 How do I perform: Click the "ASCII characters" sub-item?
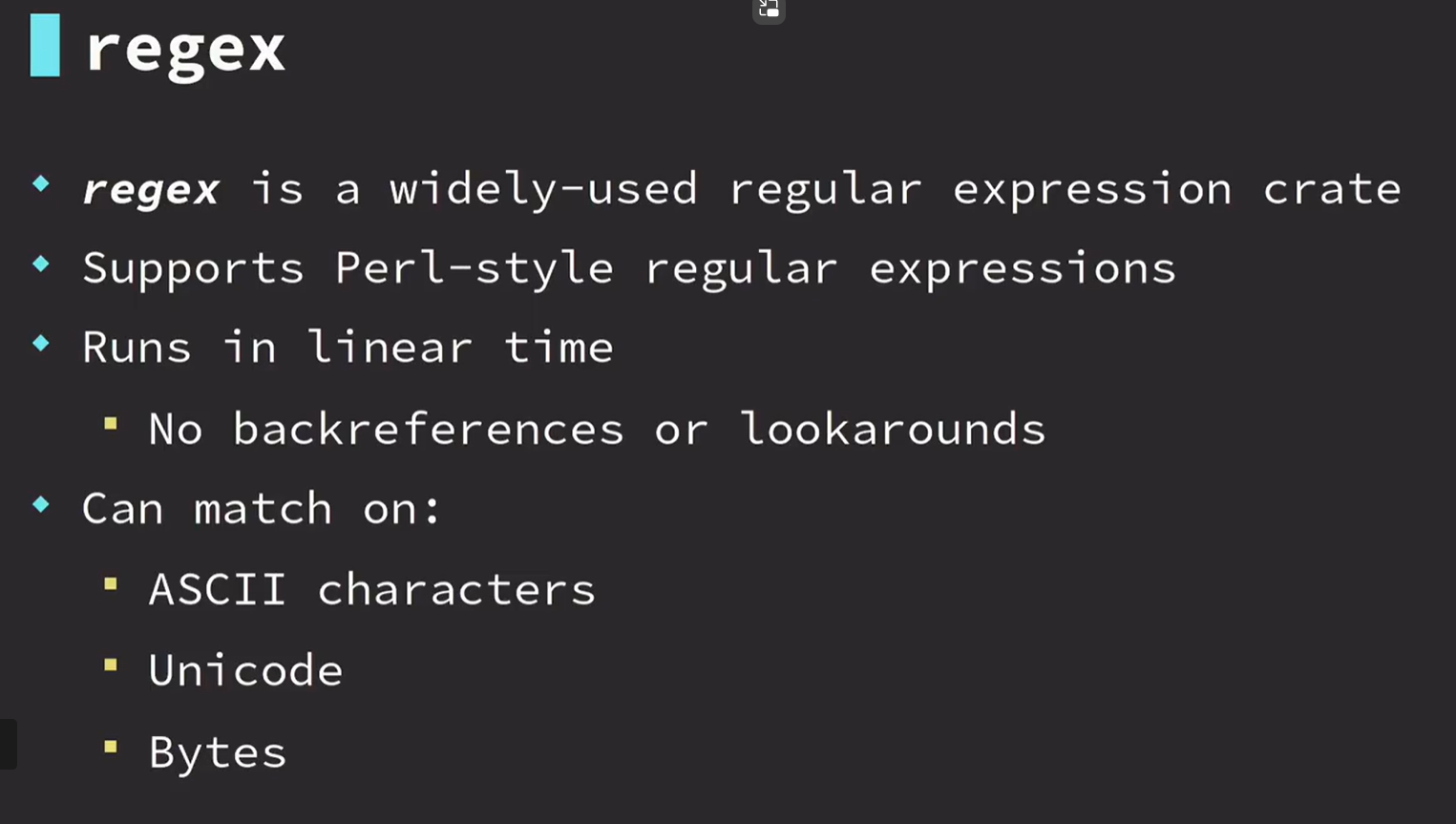372,589
